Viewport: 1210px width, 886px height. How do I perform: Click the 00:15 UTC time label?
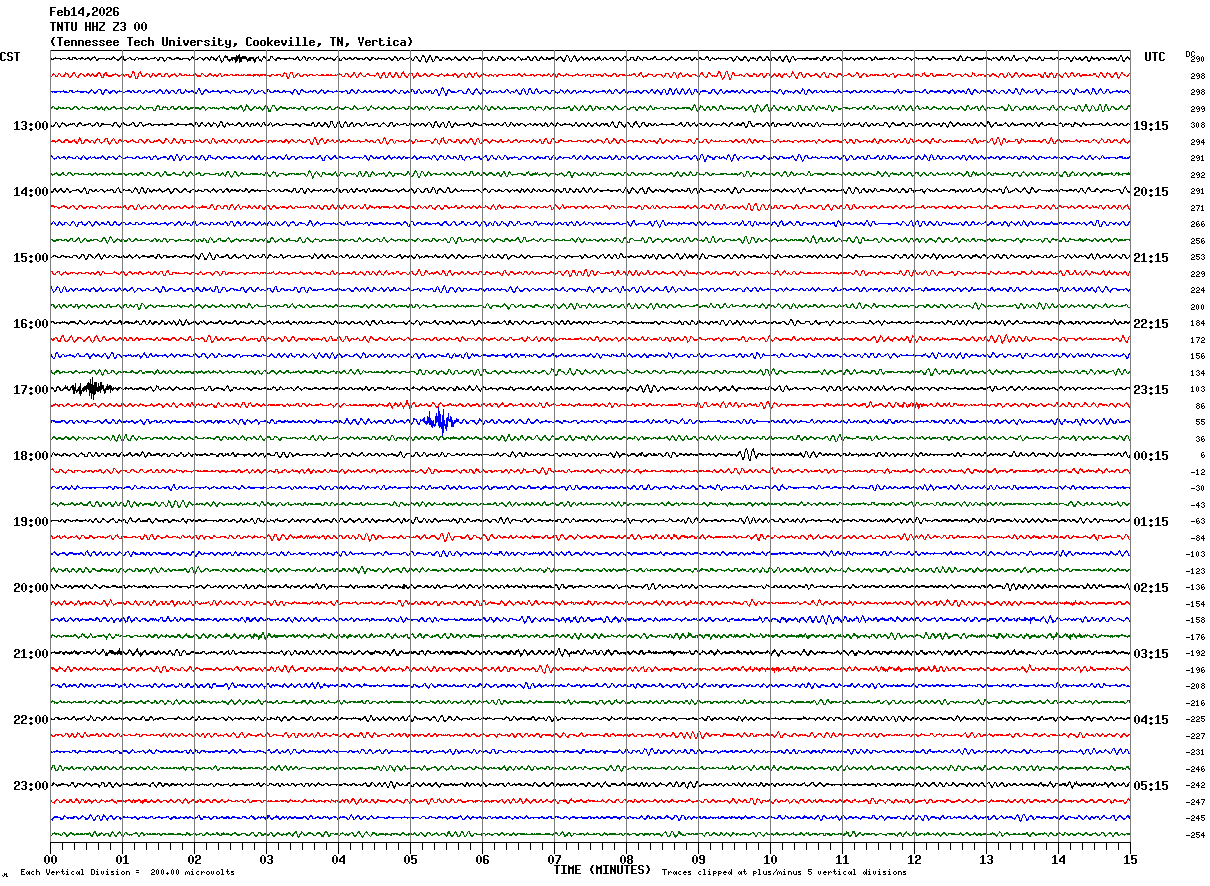[x=1151, y=456]
